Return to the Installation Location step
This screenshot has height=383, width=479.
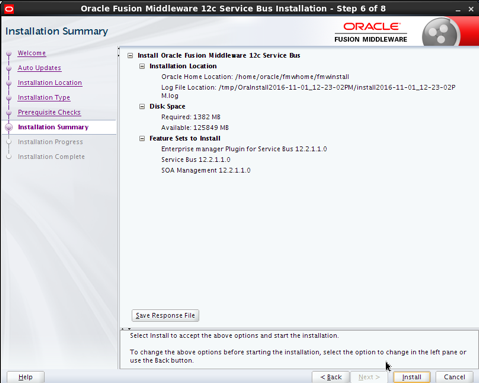pyautogui.click(x=50, y=83)
